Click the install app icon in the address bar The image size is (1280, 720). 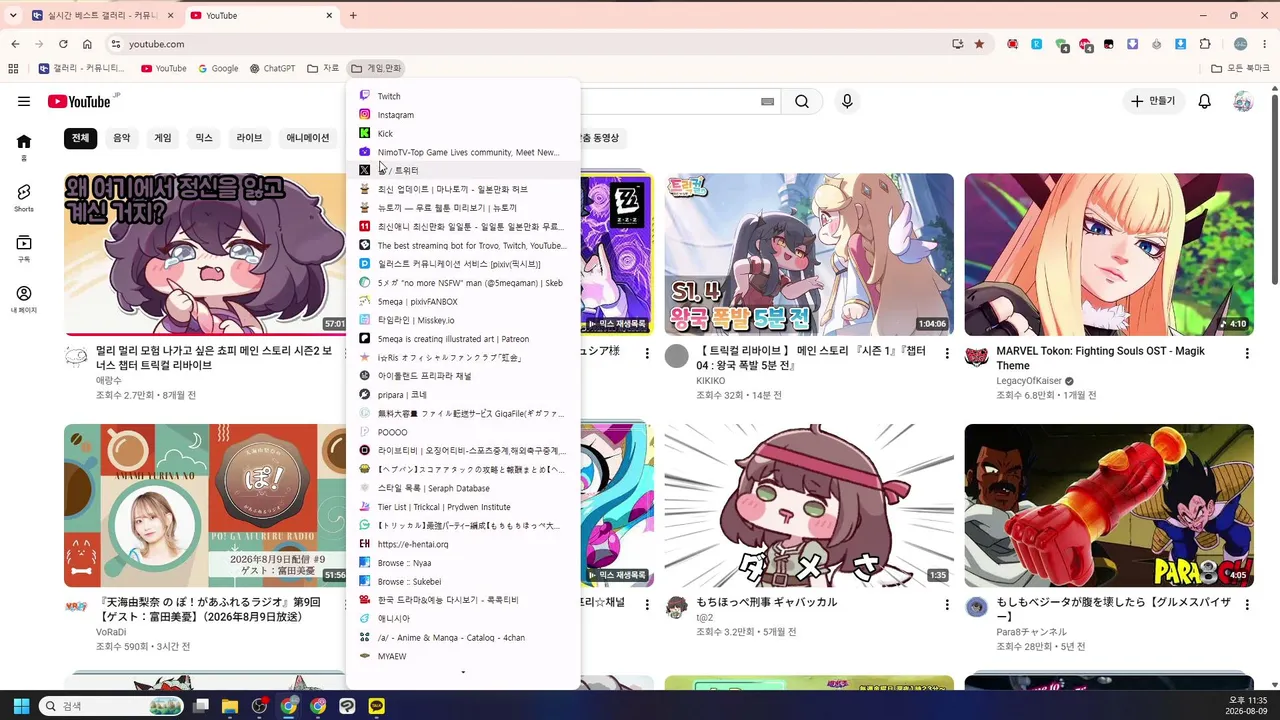coord(957,44)
